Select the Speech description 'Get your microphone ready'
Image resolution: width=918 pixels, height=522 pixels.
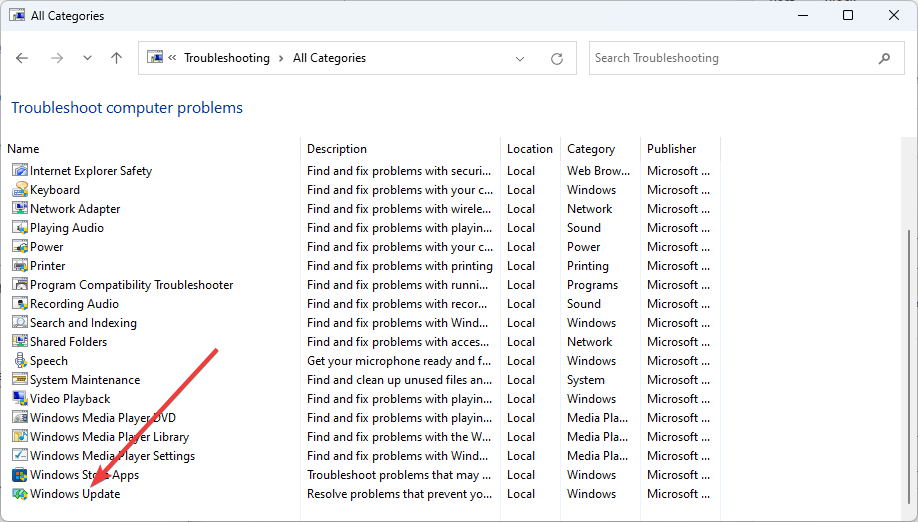pyautogui.click(x=399, y=361)
